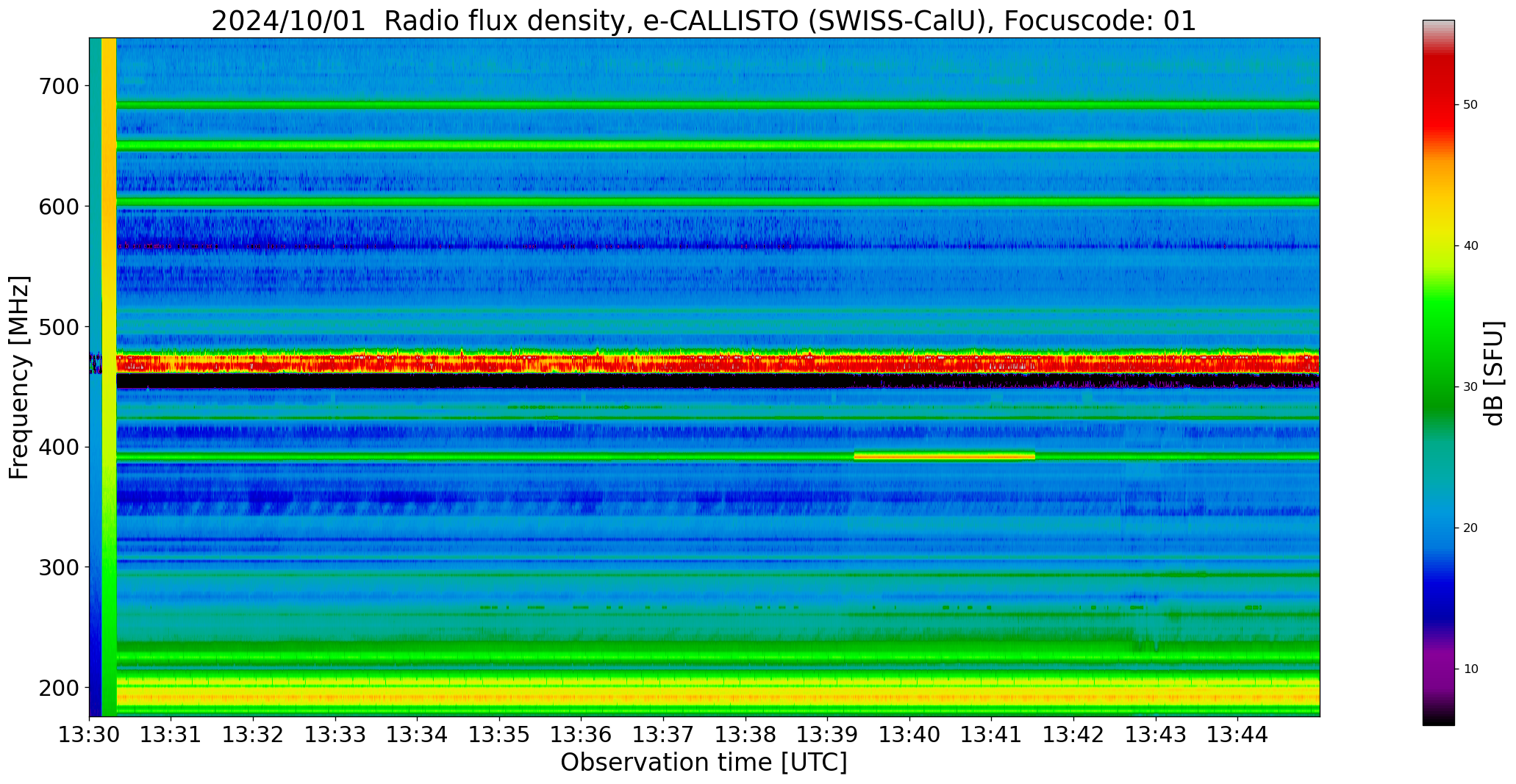Click the 13:42 time tick label
Image resolution: width=1516 pixels, height=784 pixels.
click(1073, 735)
